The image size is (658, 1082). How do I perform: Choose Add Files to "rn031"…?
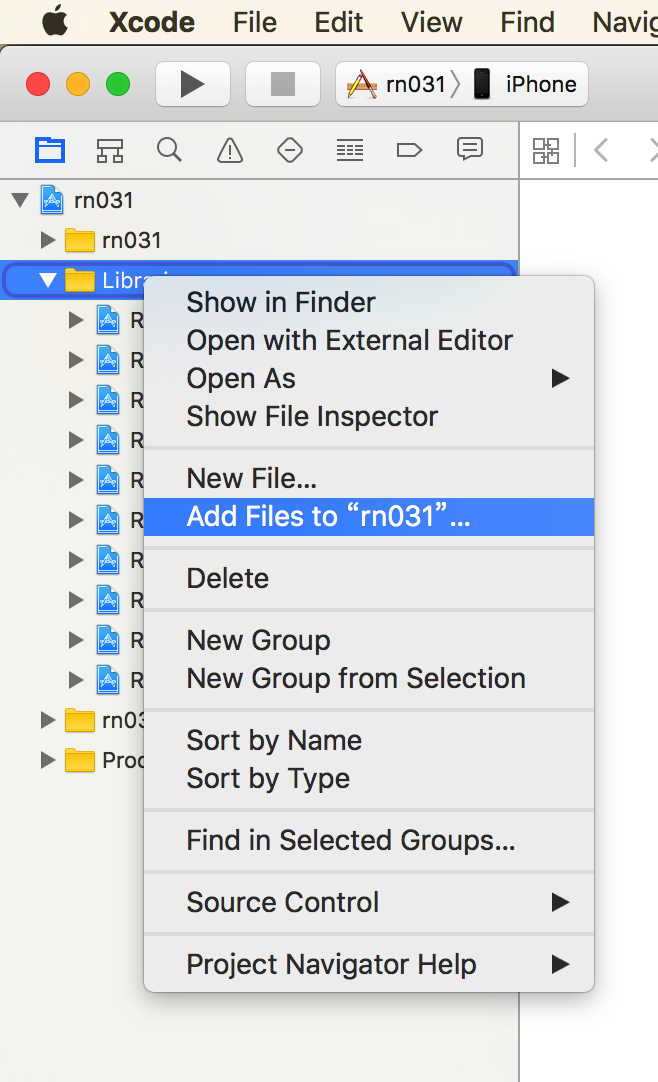328,517
